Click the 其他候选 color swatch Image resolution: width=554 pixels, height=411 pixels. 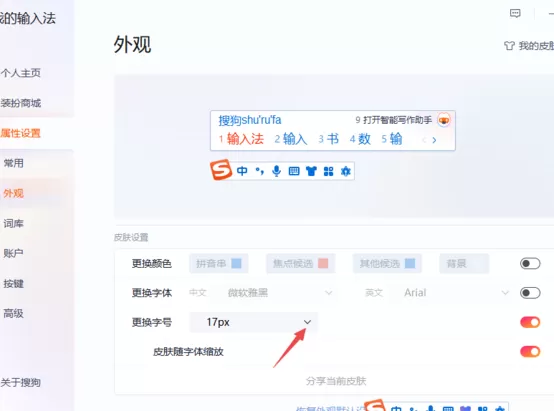click(x=410, y=263)
